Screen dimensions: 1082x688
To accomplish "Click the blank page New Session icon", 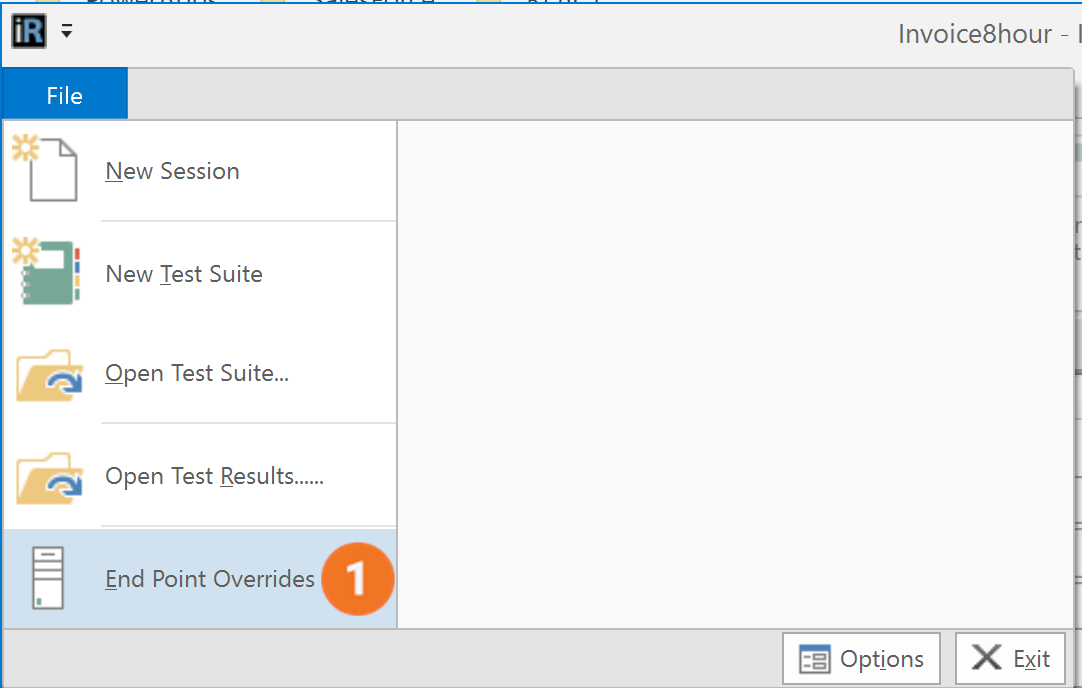I will coord(46,170).
